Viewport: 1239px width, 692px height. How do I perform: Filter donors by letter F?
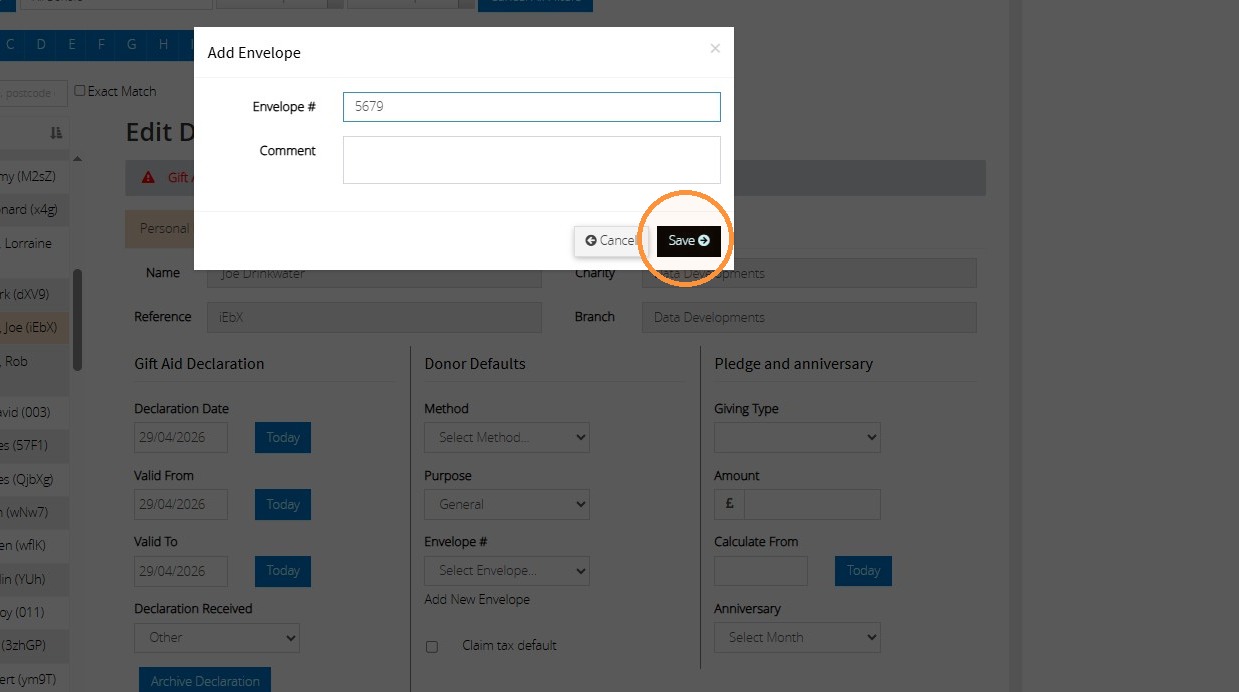click(102, 44)
